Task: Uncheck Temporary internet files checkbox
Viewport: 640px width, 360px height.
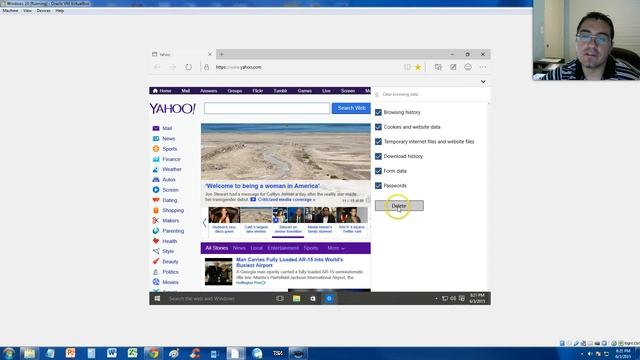Action: pyautogui.click(x=378, y=142)
